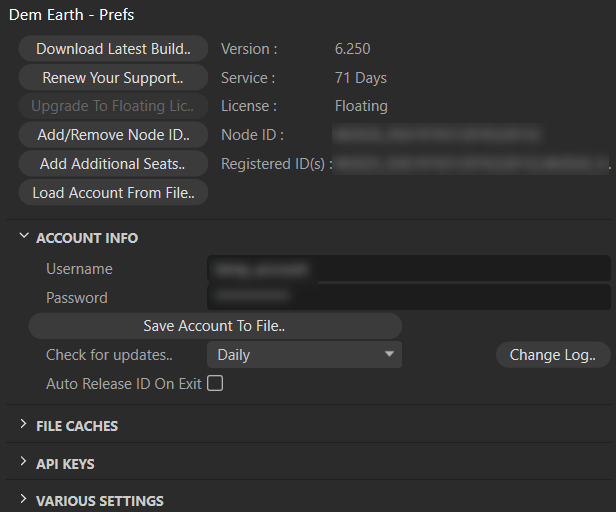Select the 71 Days service value
The height and width of the screenshot is (512, 616).
coord(361,78)
